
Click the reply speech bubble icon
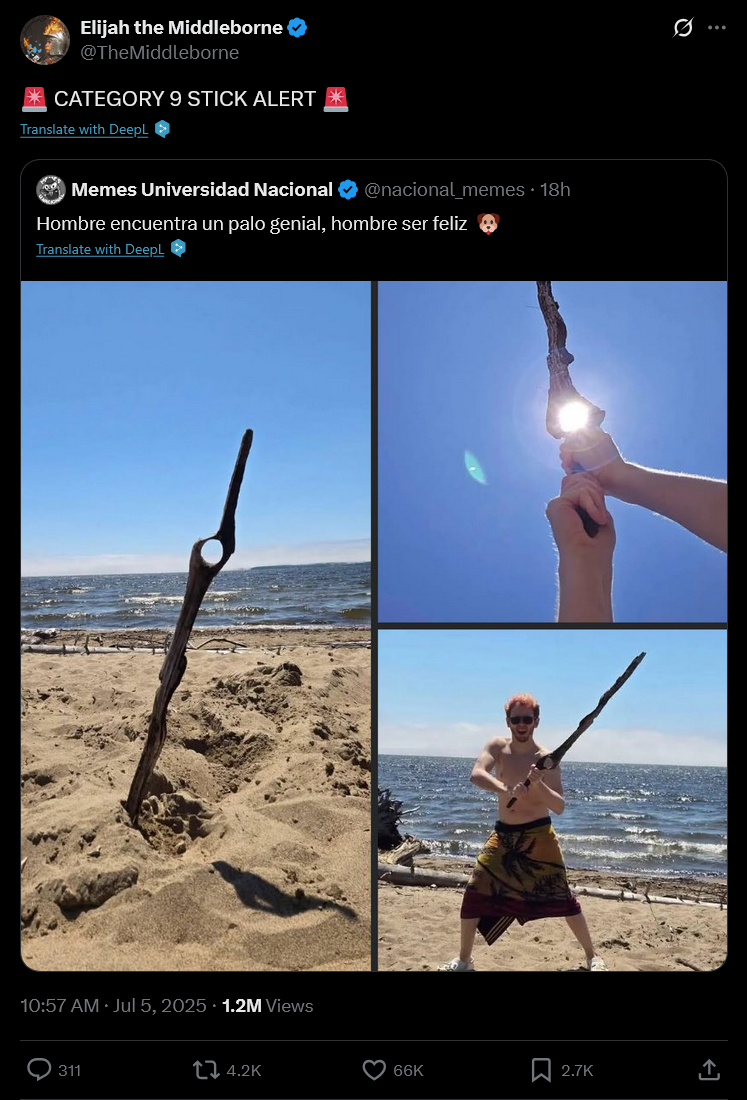tap(39, 1070)
